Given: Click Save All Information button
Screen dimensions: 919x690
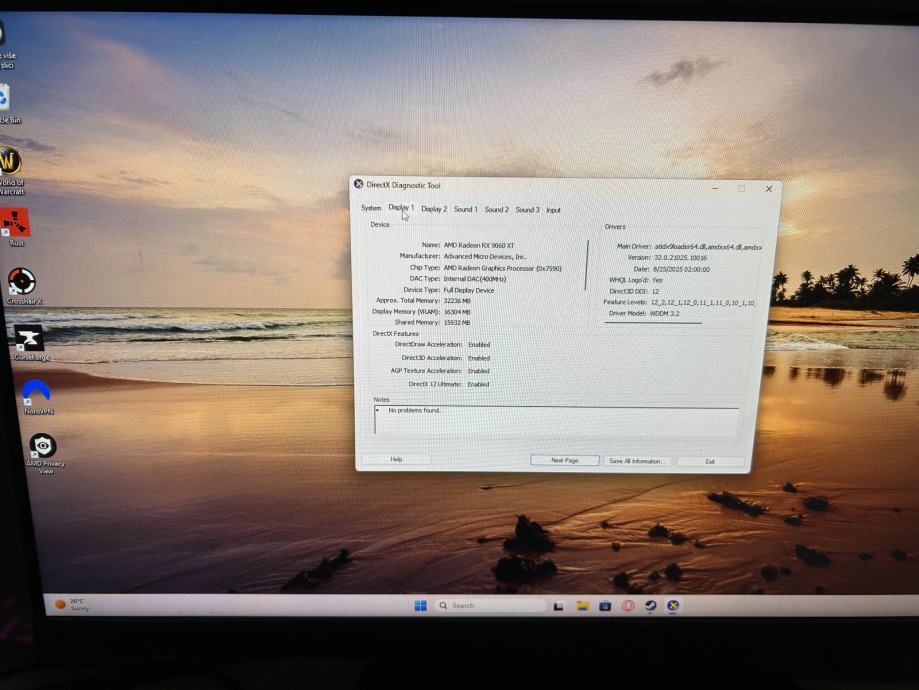Looking at the screenshot, I should click(637, 461).
